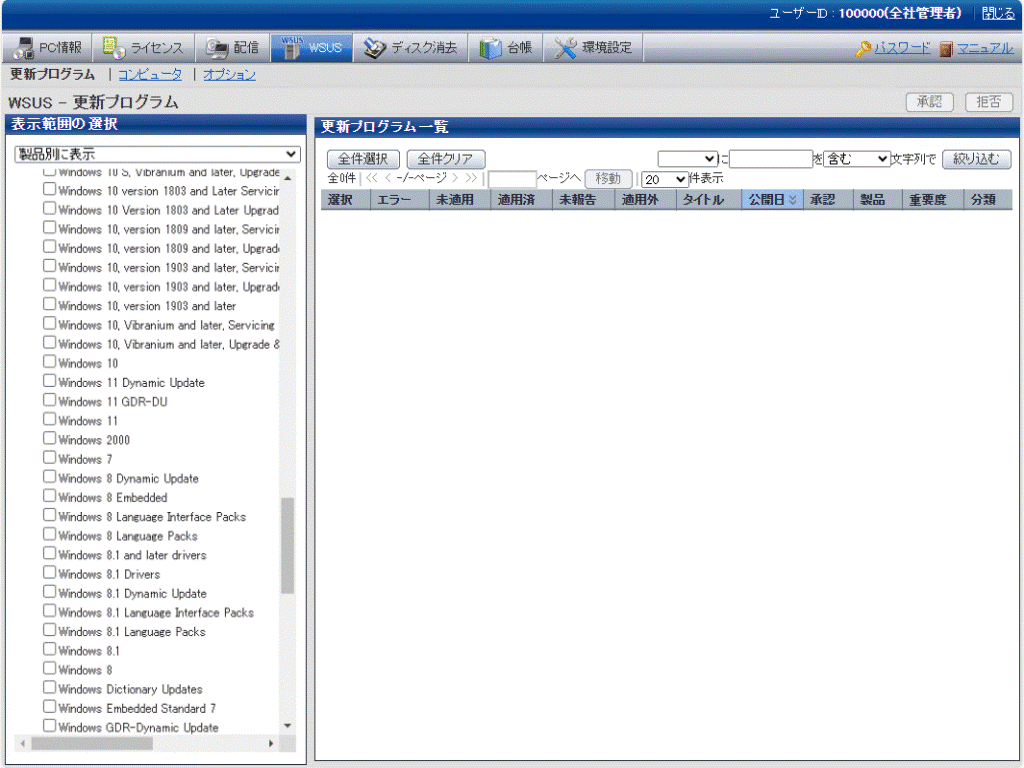Check Windows 10, version 1903 and later
The image size is (1024, 768).
50,304
